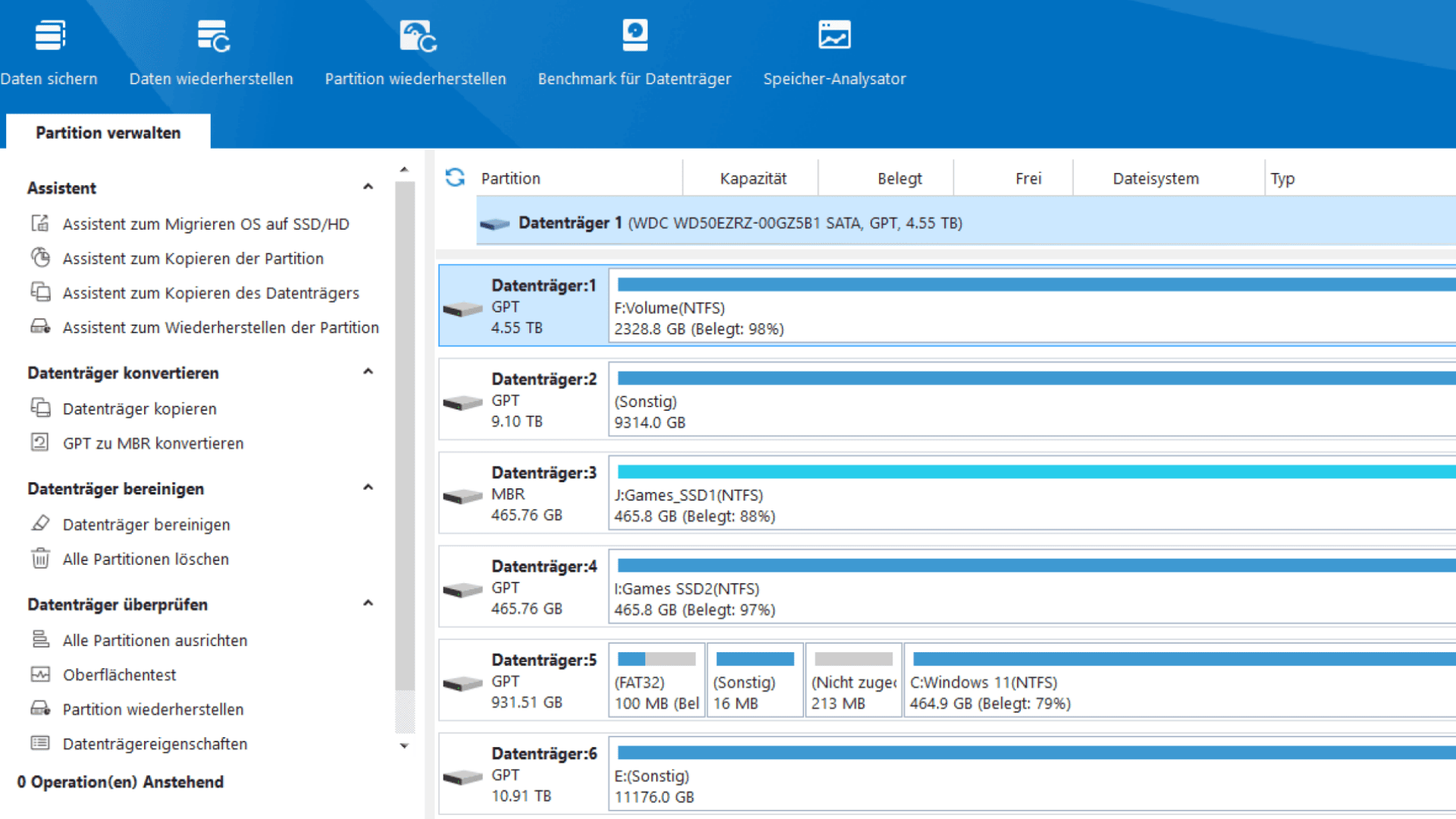Click the refresh icon next to Partition

click(455, 177)
